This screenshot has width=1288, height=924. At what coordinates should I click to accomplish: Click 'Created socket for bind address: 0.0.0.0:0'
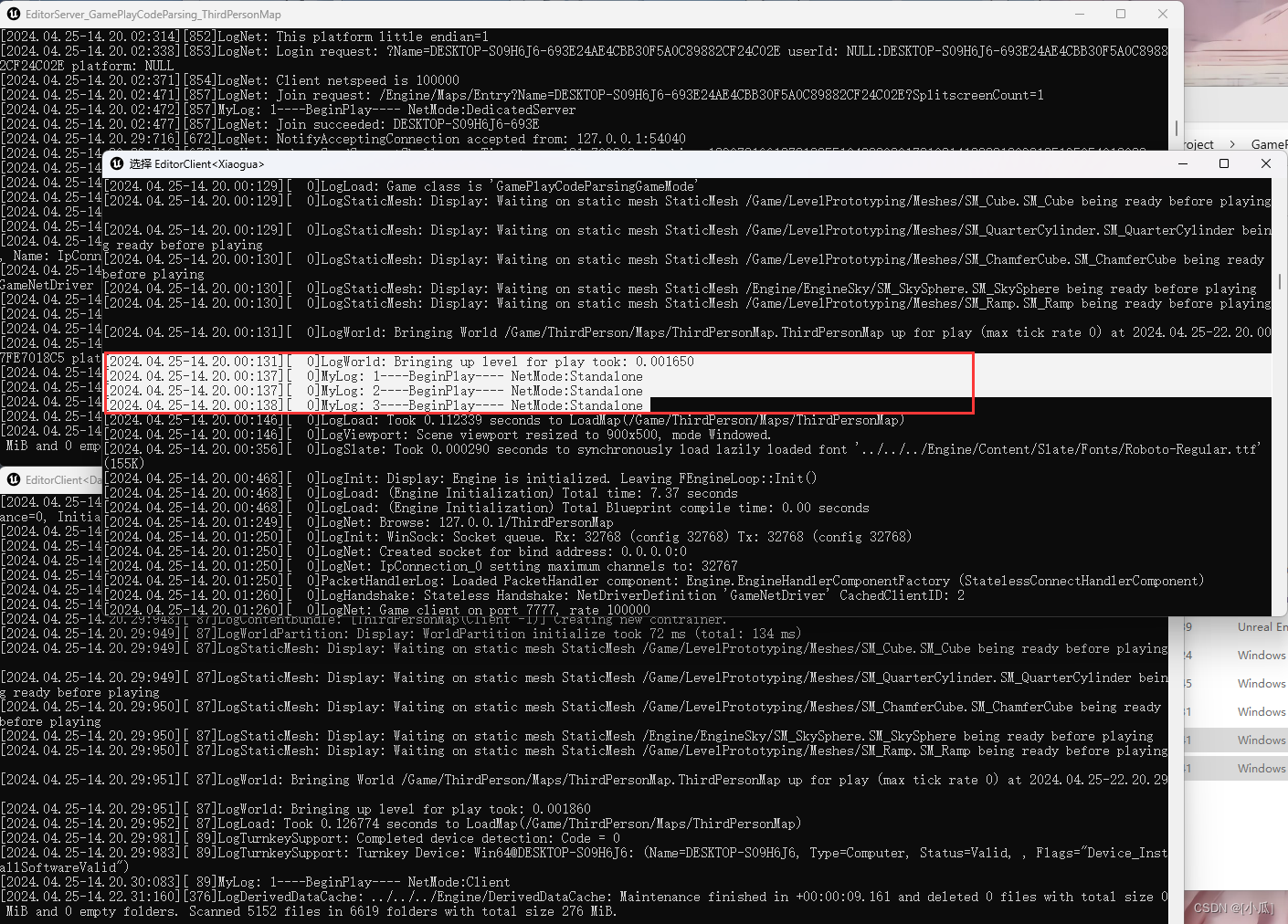pos(396,551)
